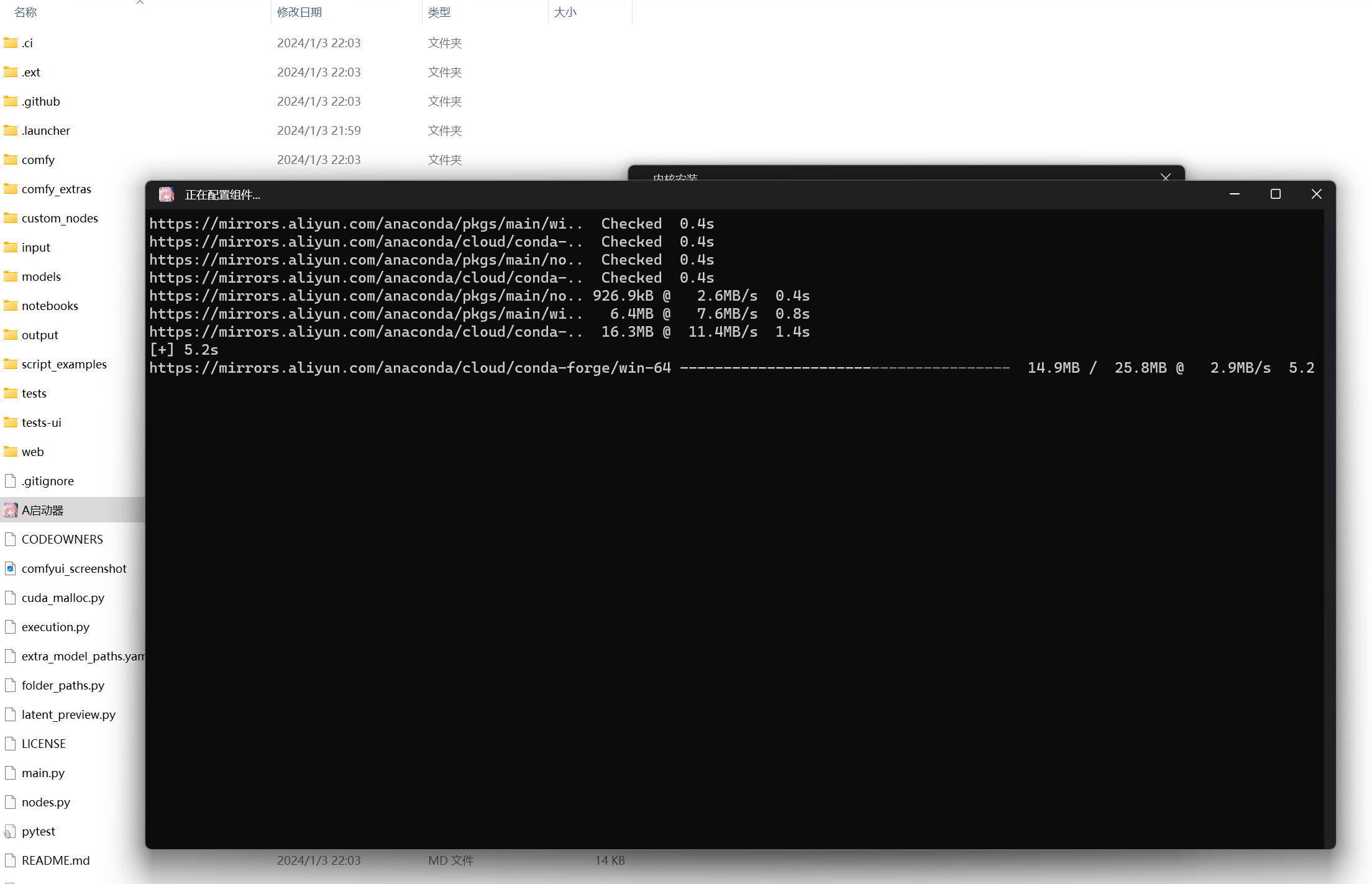Open the custom_nodes folder icon
Viewport: 1372px width, 884px height.
click(11, 218)
